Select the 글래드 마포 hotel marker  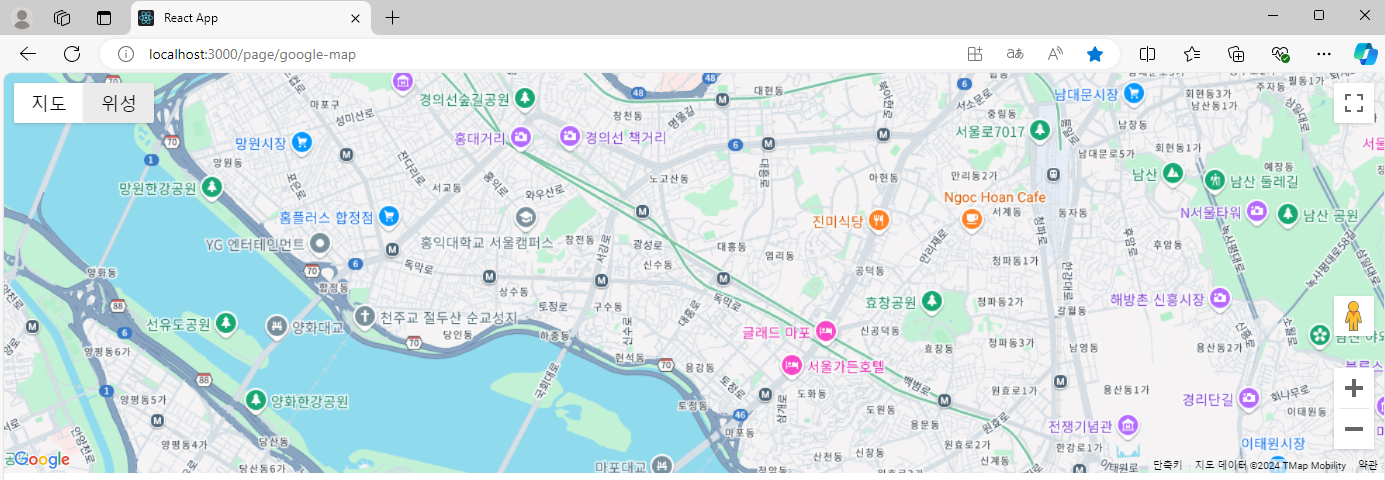pyautogui.click(x=825, y=330)
